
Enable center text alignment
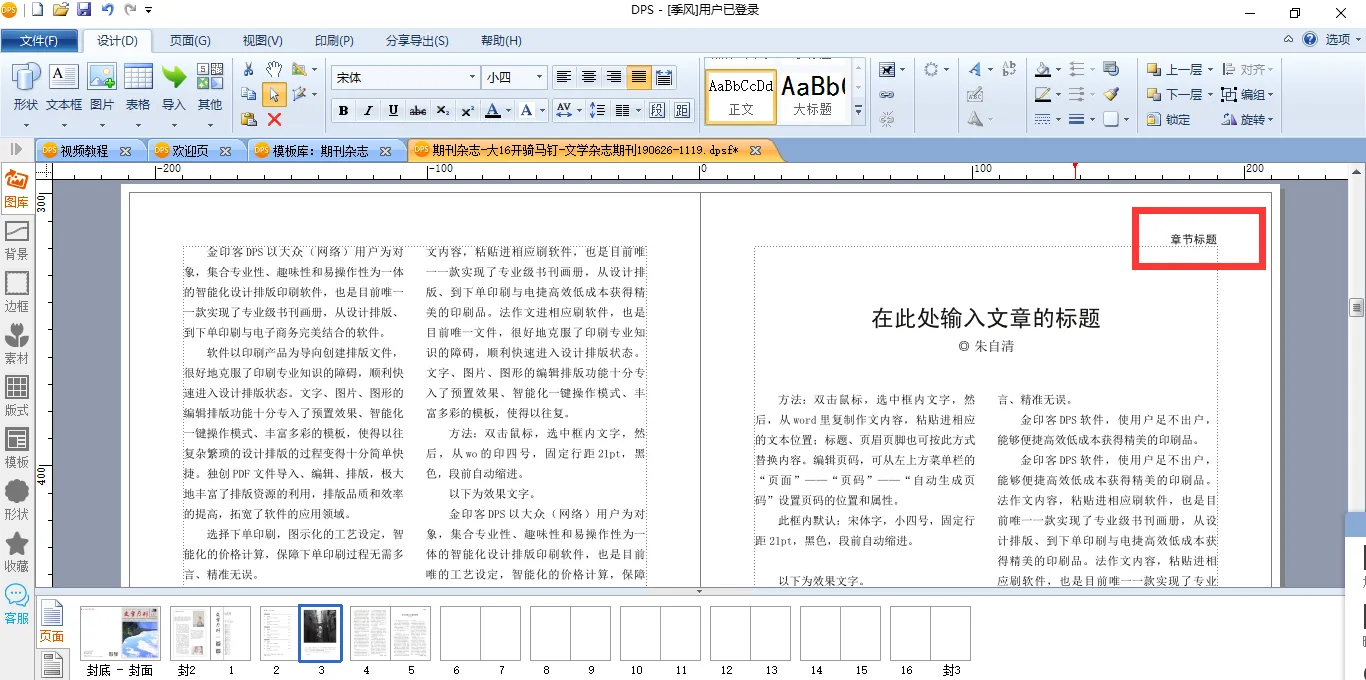click(589, 77)
